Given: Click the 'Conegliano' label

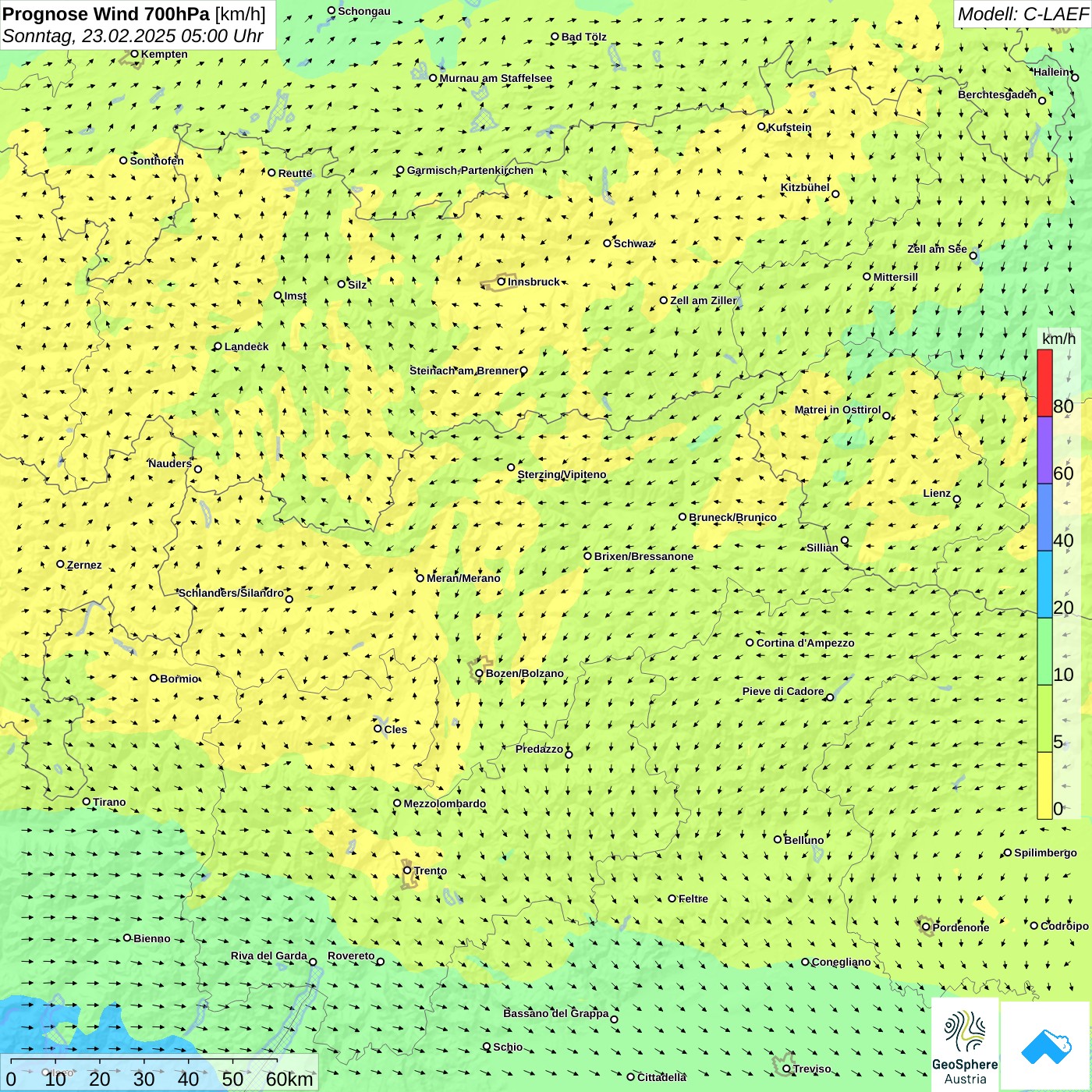Looking at the screenshot, I should click(841, 962).
